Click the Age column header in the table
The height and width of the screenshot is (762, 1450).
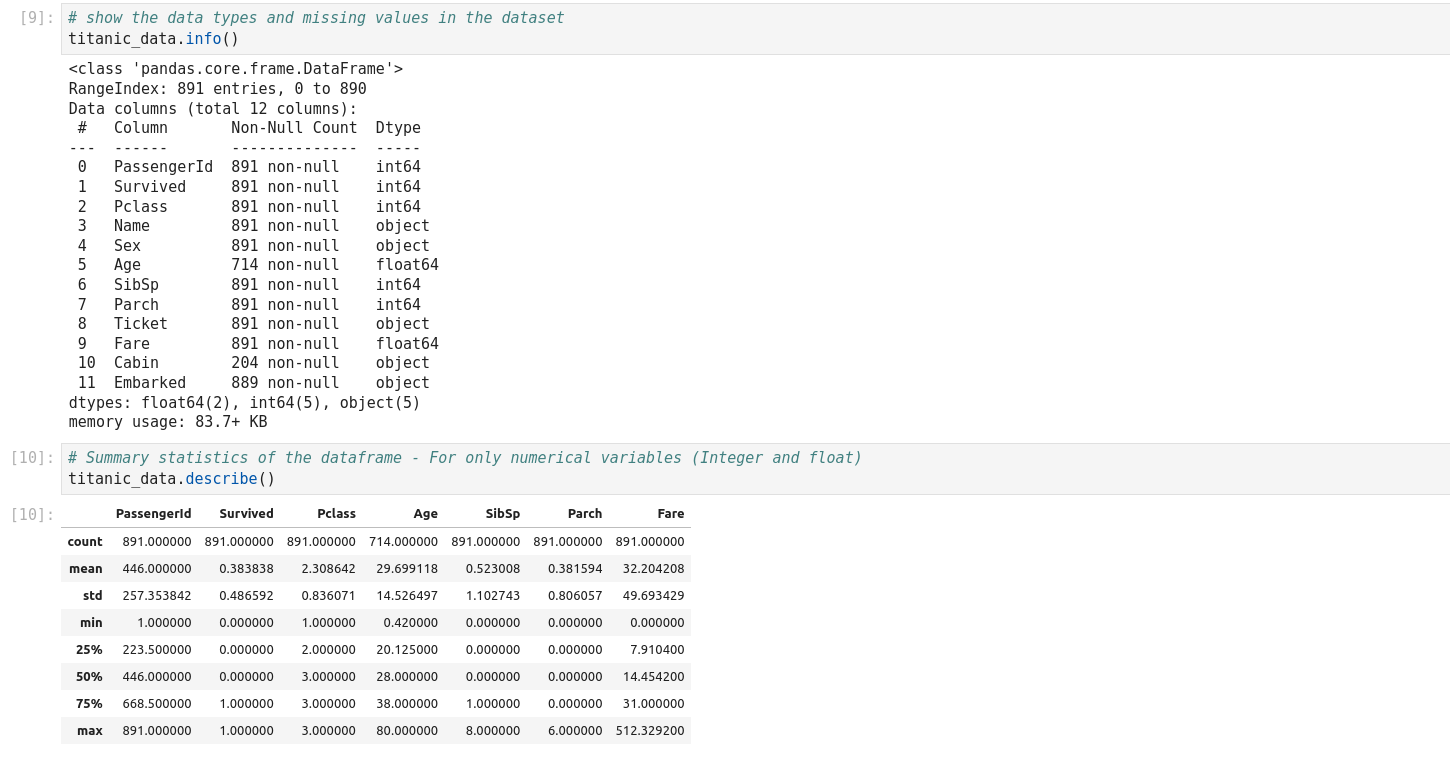pos(425,514)
